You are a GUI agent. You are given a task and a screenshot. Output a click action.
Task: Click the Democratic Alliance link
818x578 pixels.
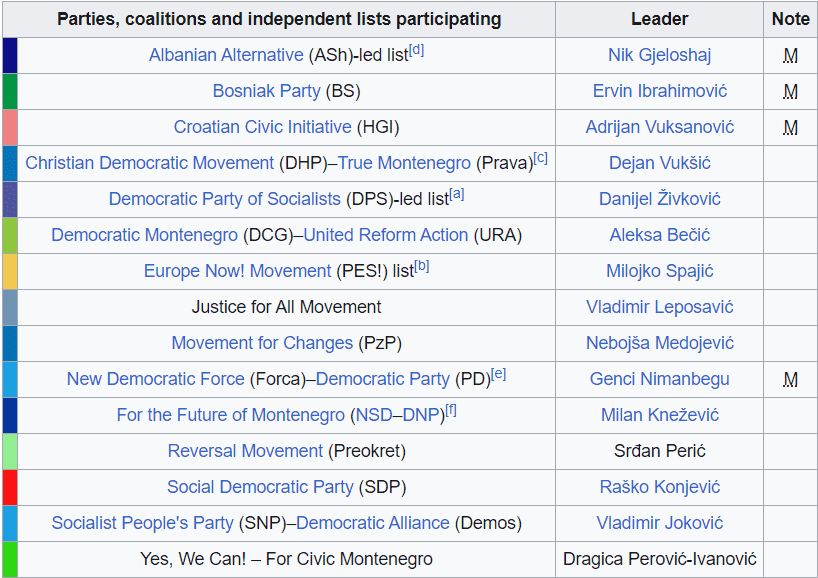[x=373, y=523]
